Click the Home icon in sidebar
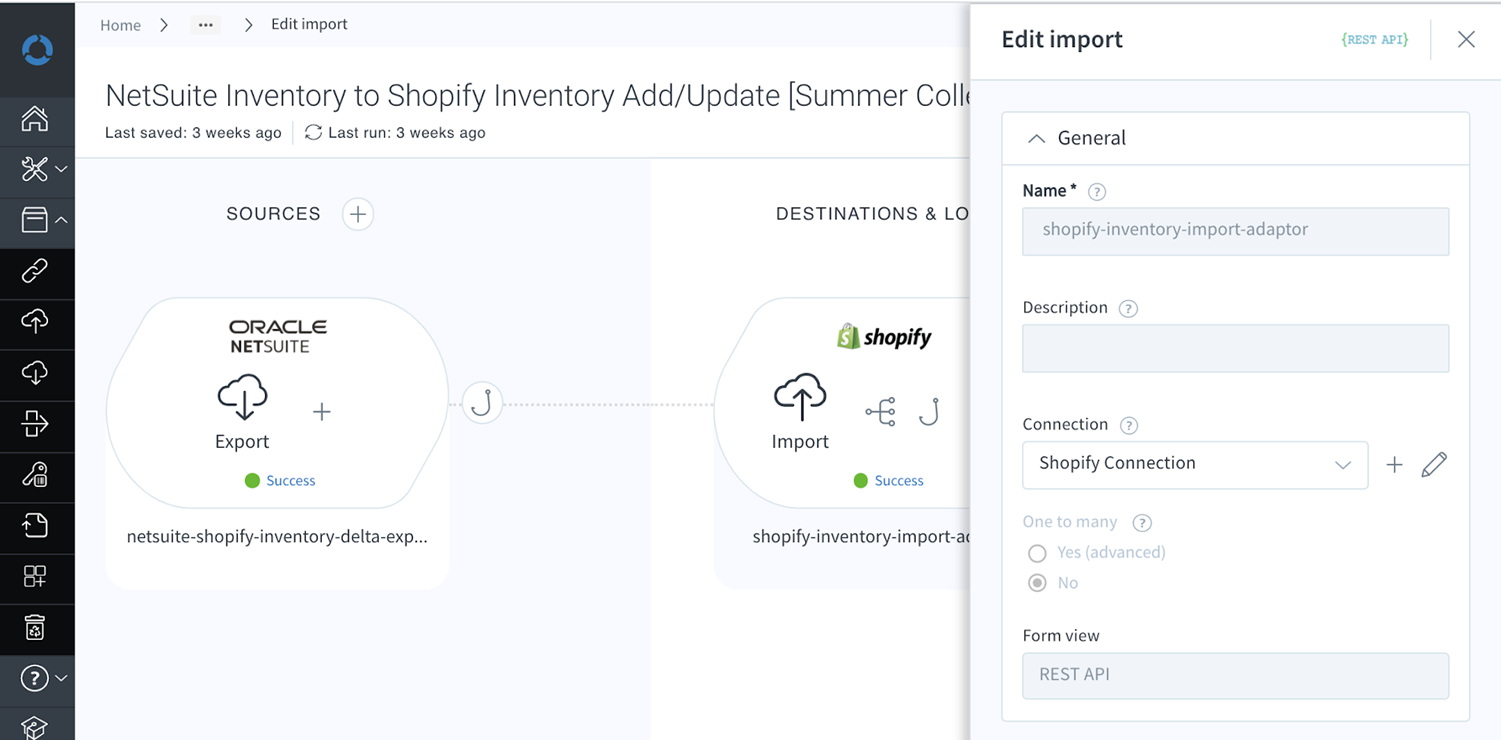 click(x=35, y=119)
